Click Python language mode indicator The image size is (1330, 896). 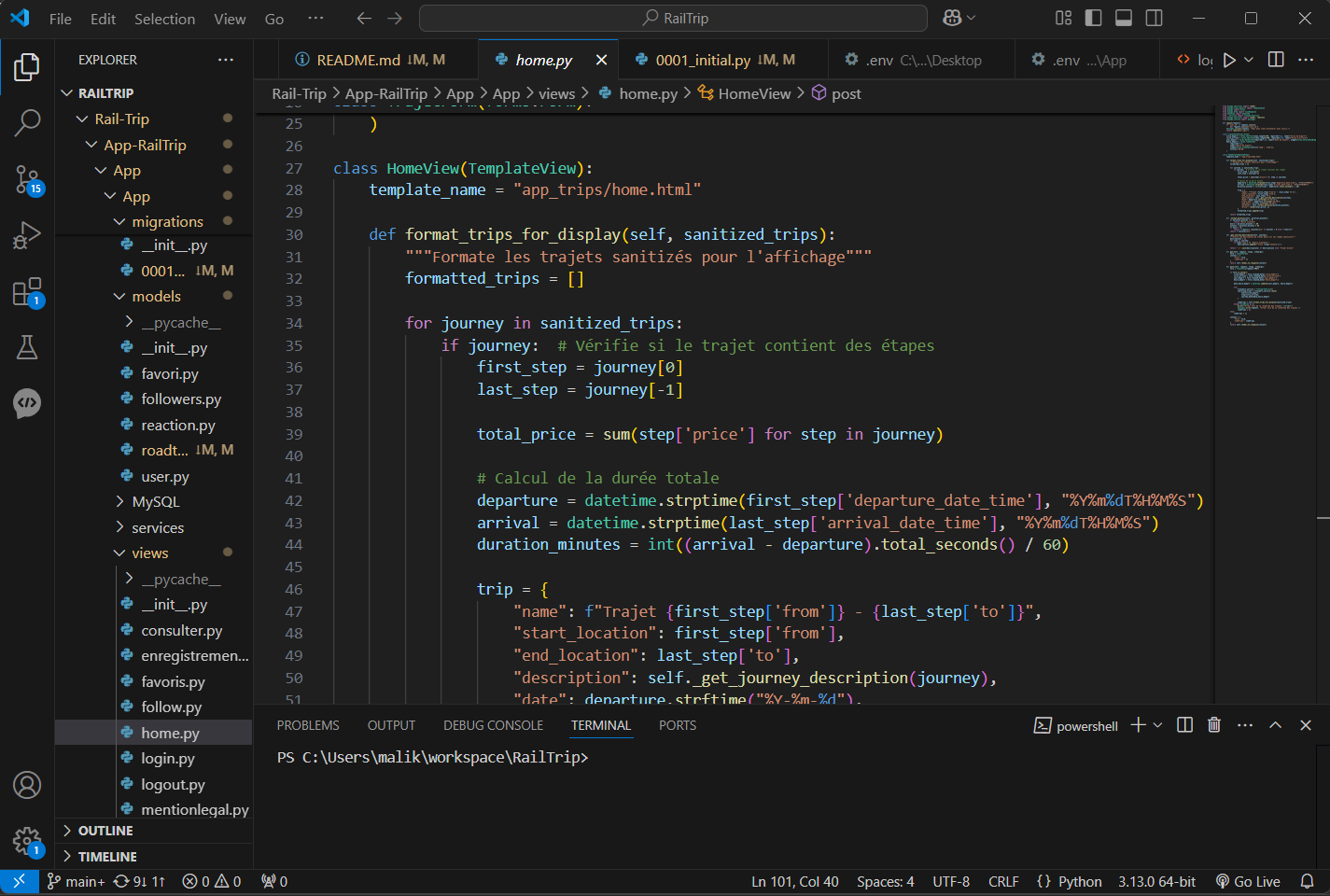(x=1080, y=882)
